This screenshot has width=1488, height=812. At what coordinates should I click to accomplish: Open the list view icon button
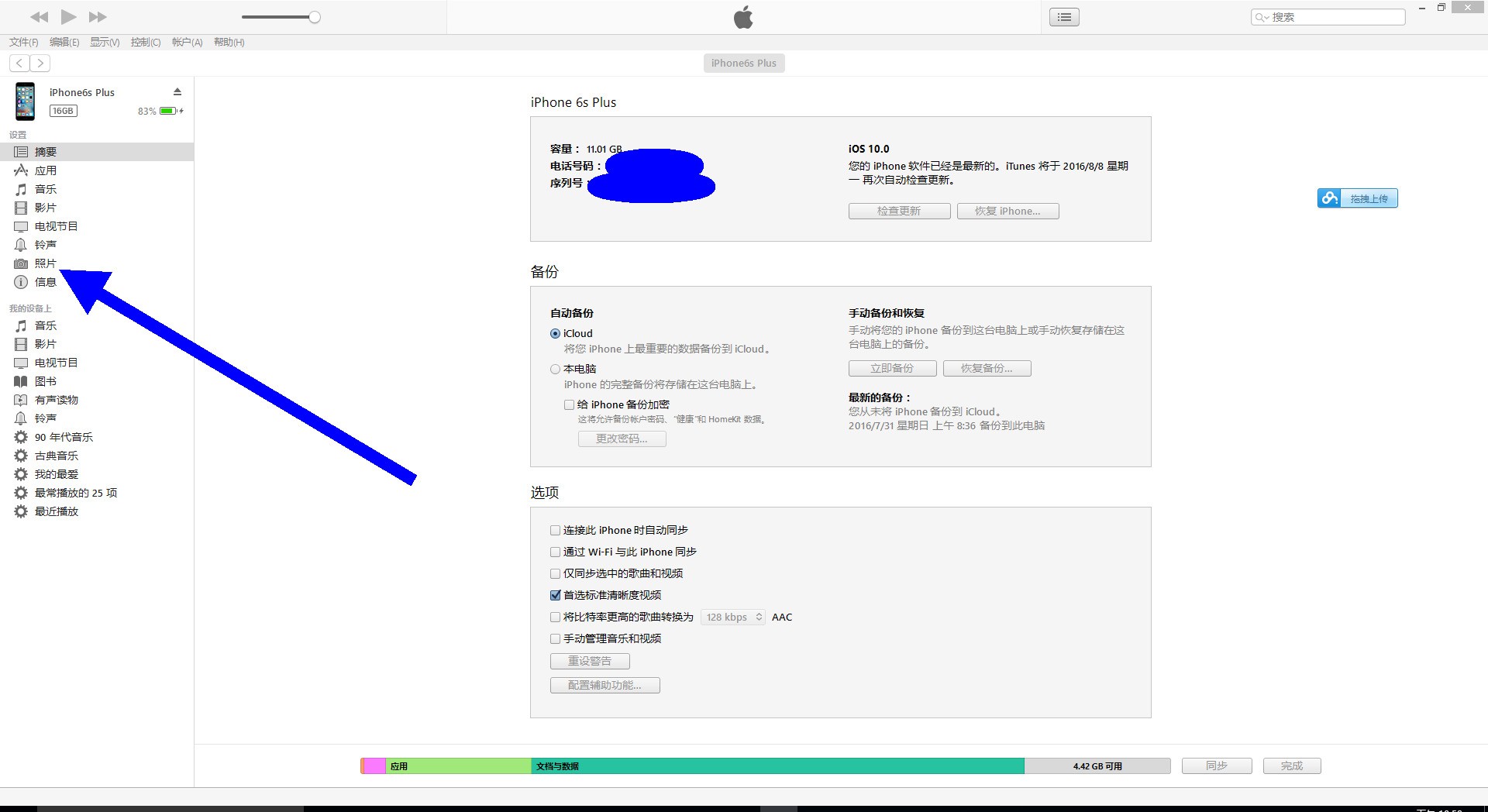pyautogui.click(x=1064, y=17)
